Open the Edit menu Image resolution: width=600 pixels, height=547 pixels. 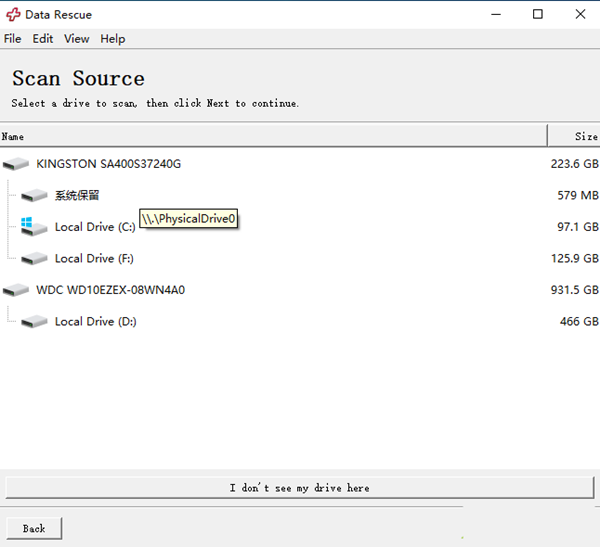point(42,39)
